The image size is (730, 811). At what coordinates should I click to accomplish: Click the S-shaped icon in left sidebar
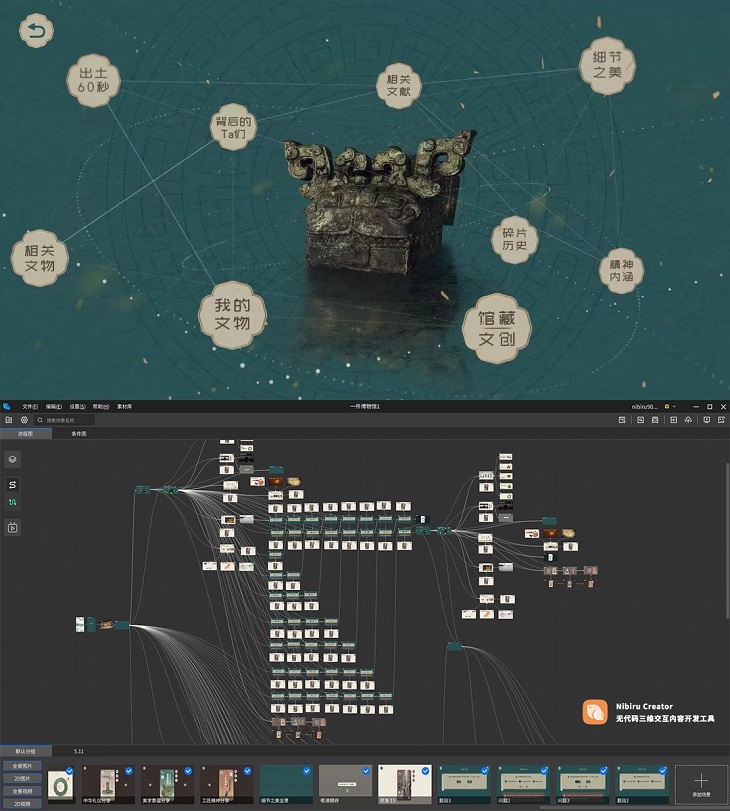(13, 484)
